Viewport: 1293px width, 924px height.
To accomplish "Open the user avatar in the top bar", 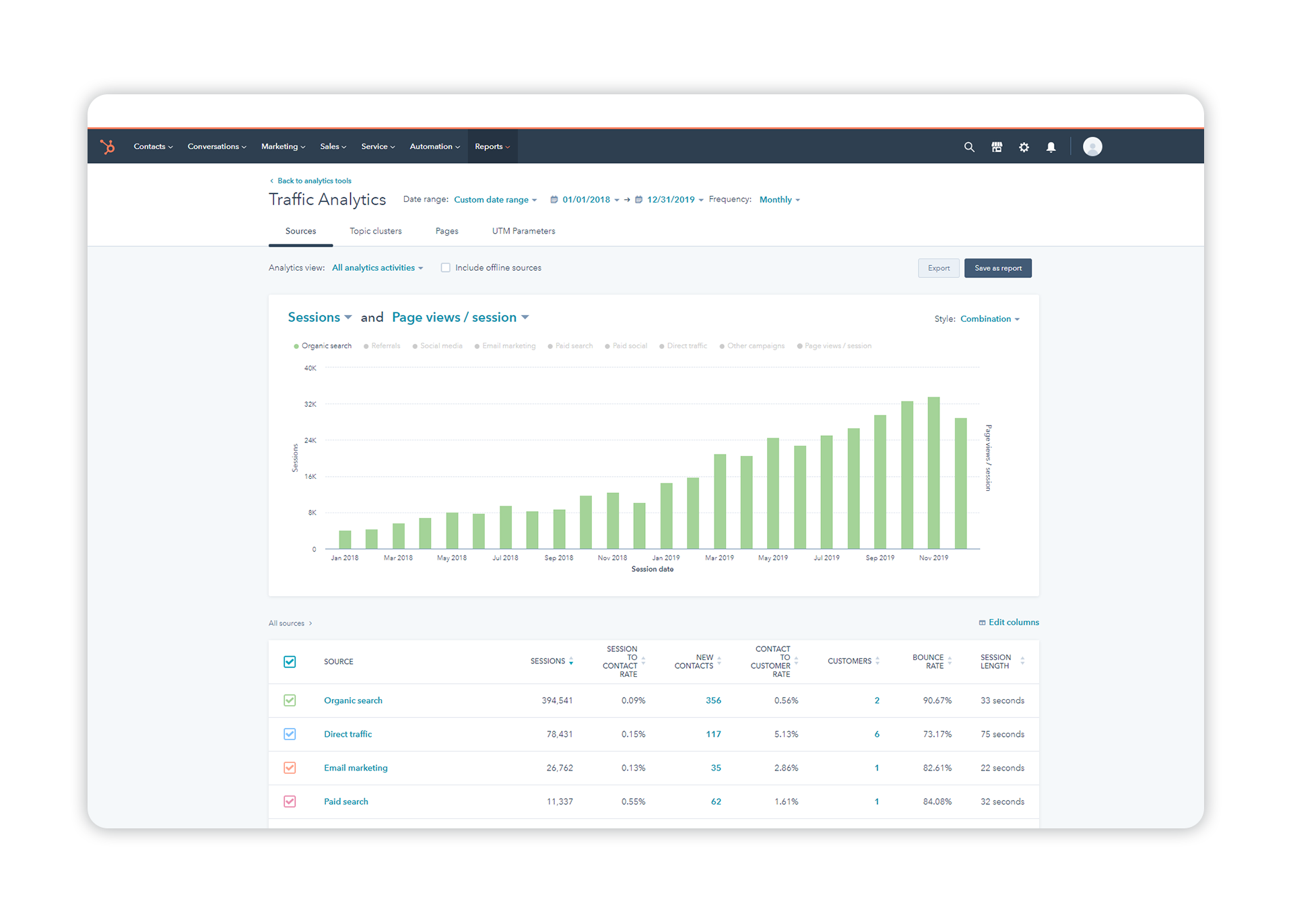I will click(x=1092, y=146).
